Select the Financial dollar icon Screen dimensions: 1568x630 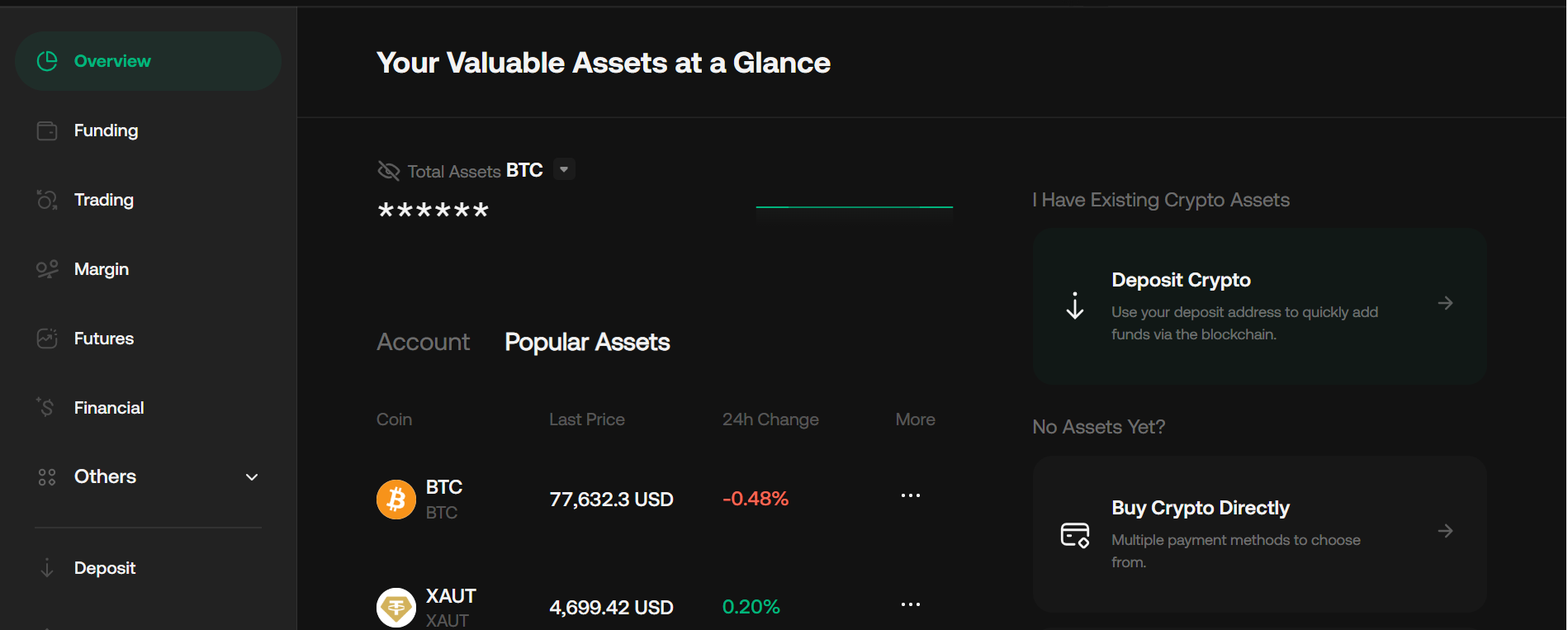(45, 406)
